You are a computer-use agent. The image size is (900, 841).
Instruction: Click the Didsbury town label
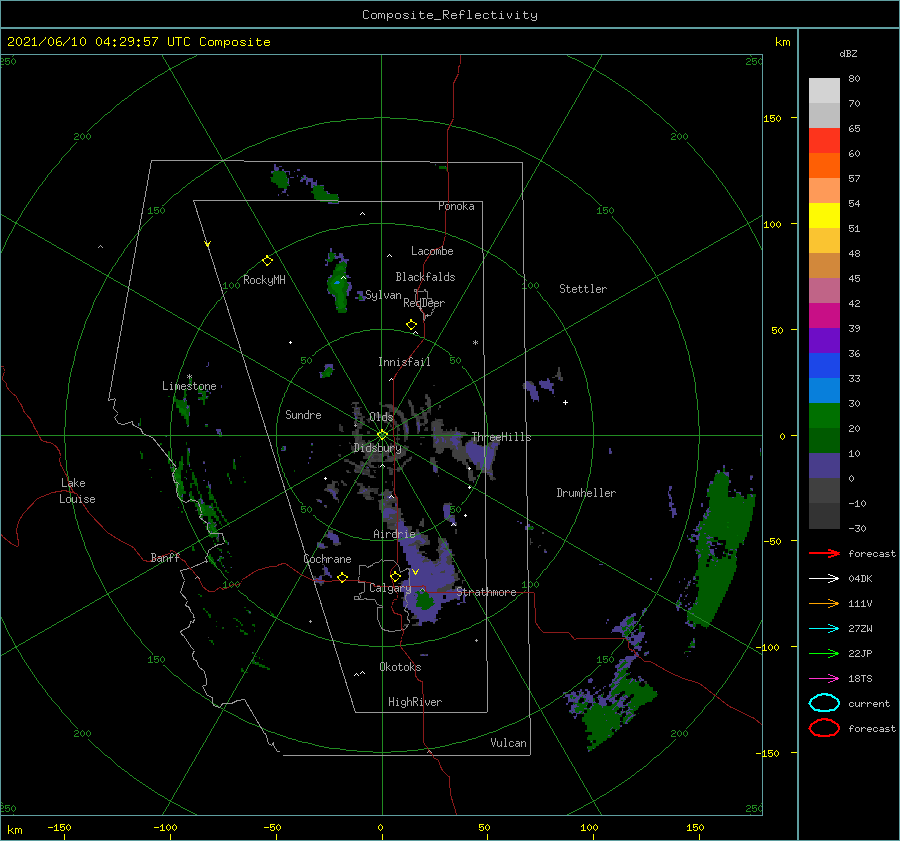click(x=378, y=448)
